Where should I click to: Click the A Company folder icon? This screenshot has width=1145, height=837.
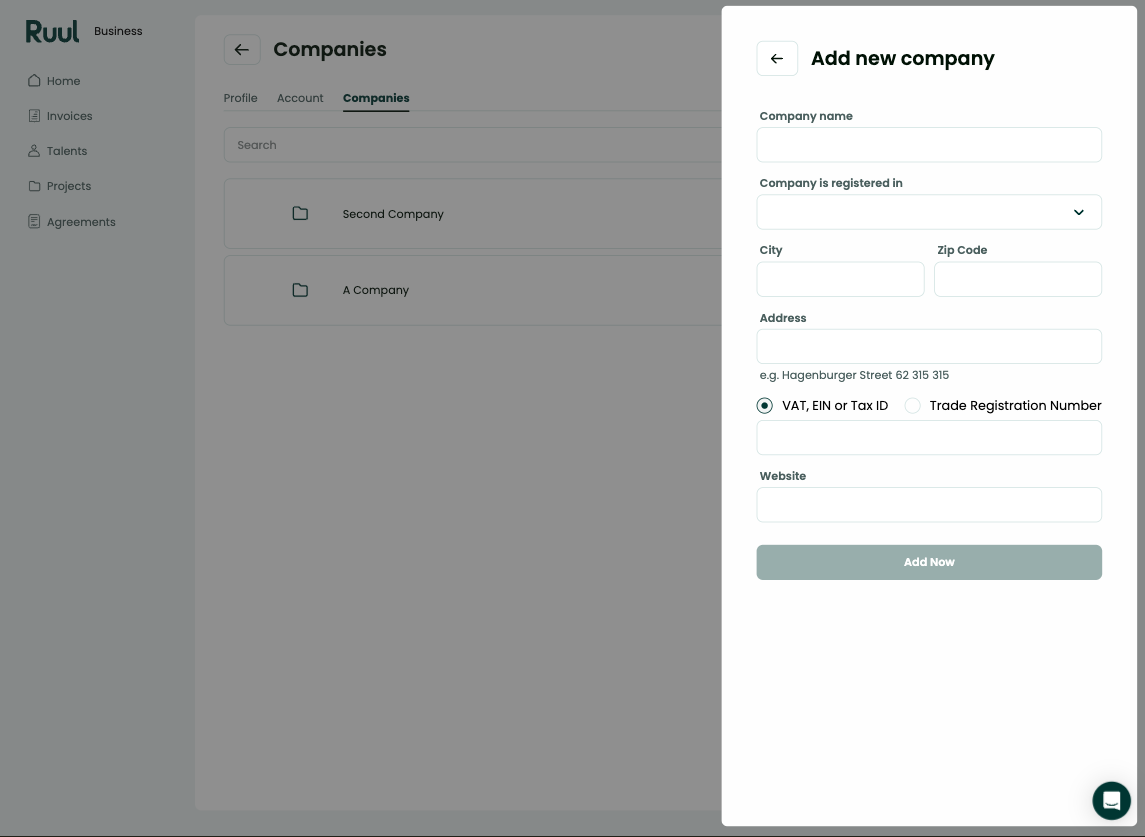[300, 290]
